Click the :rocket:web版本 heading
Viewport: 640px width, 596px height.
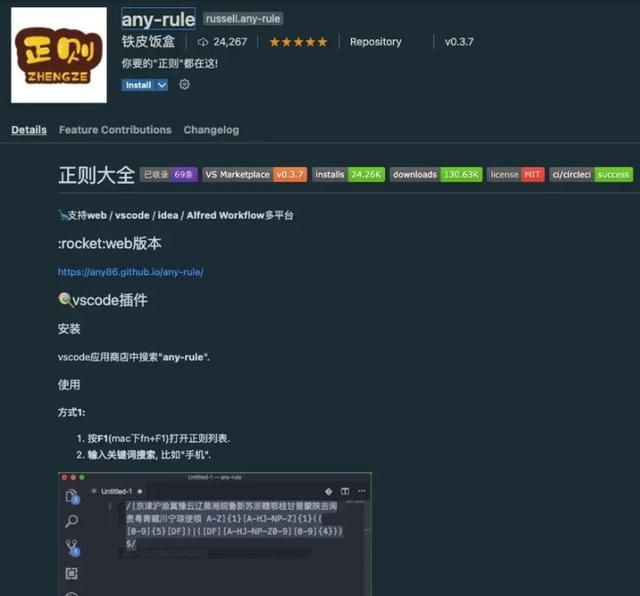110,243
